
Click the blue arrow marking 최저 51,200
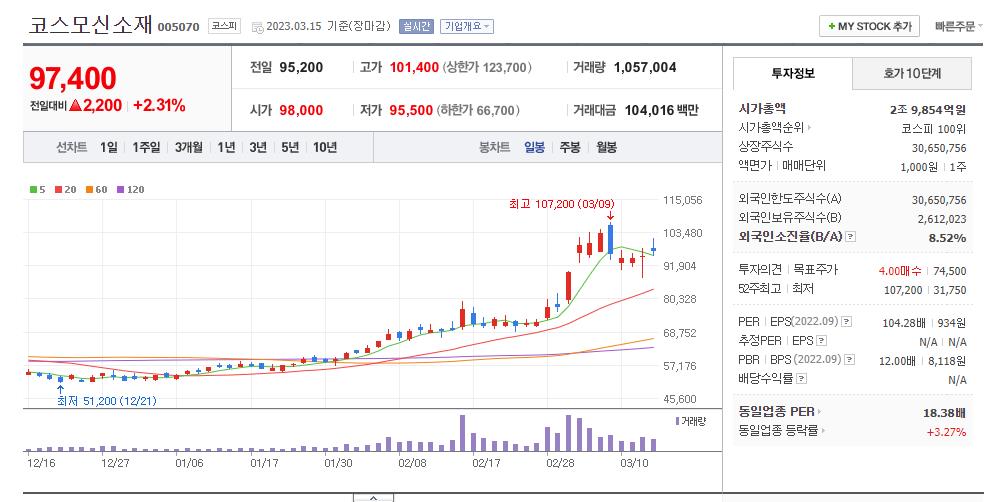[x=60, y=389]
